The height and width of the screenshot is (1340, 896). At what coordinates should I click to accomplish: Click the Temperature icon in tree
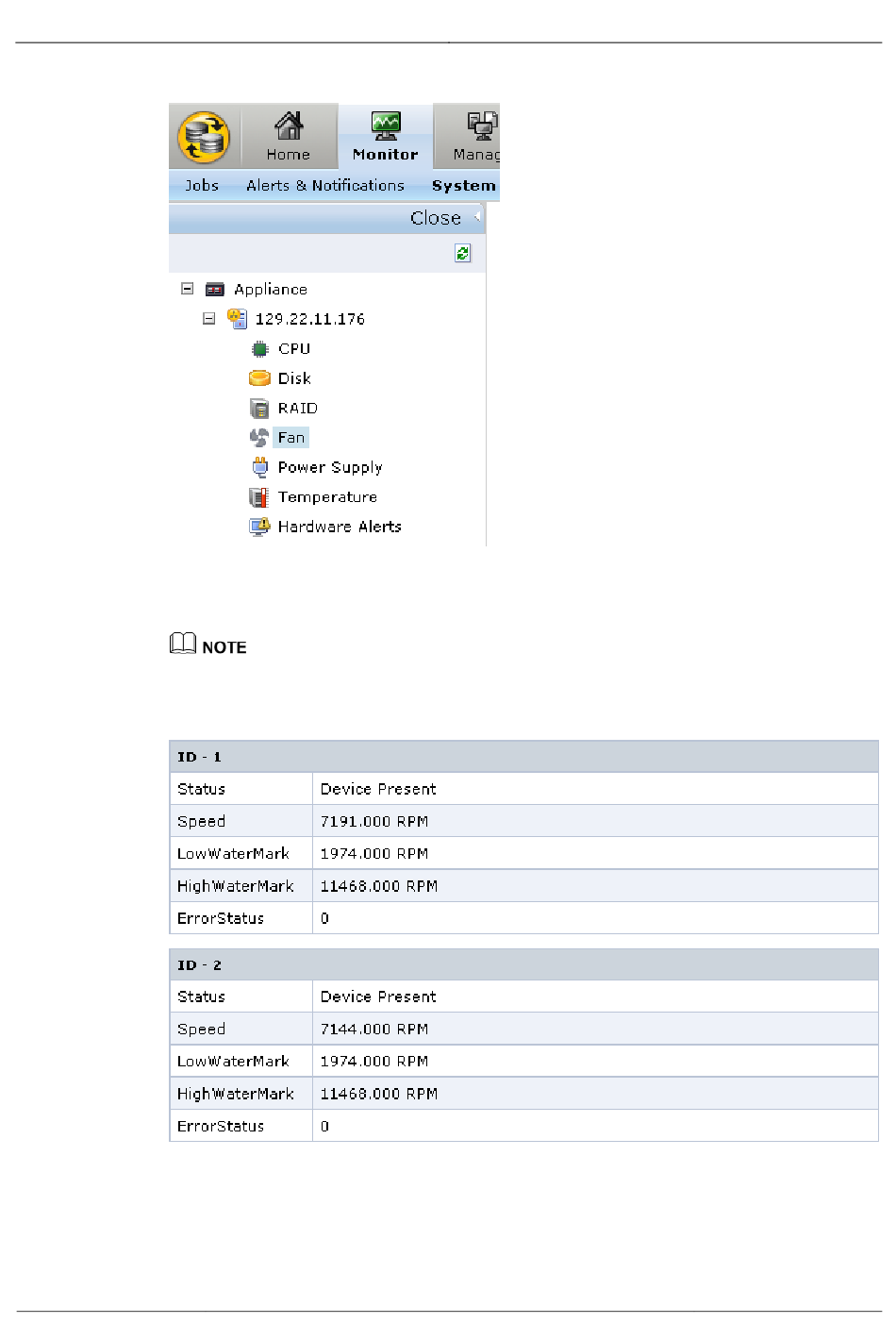coord(259,497)
